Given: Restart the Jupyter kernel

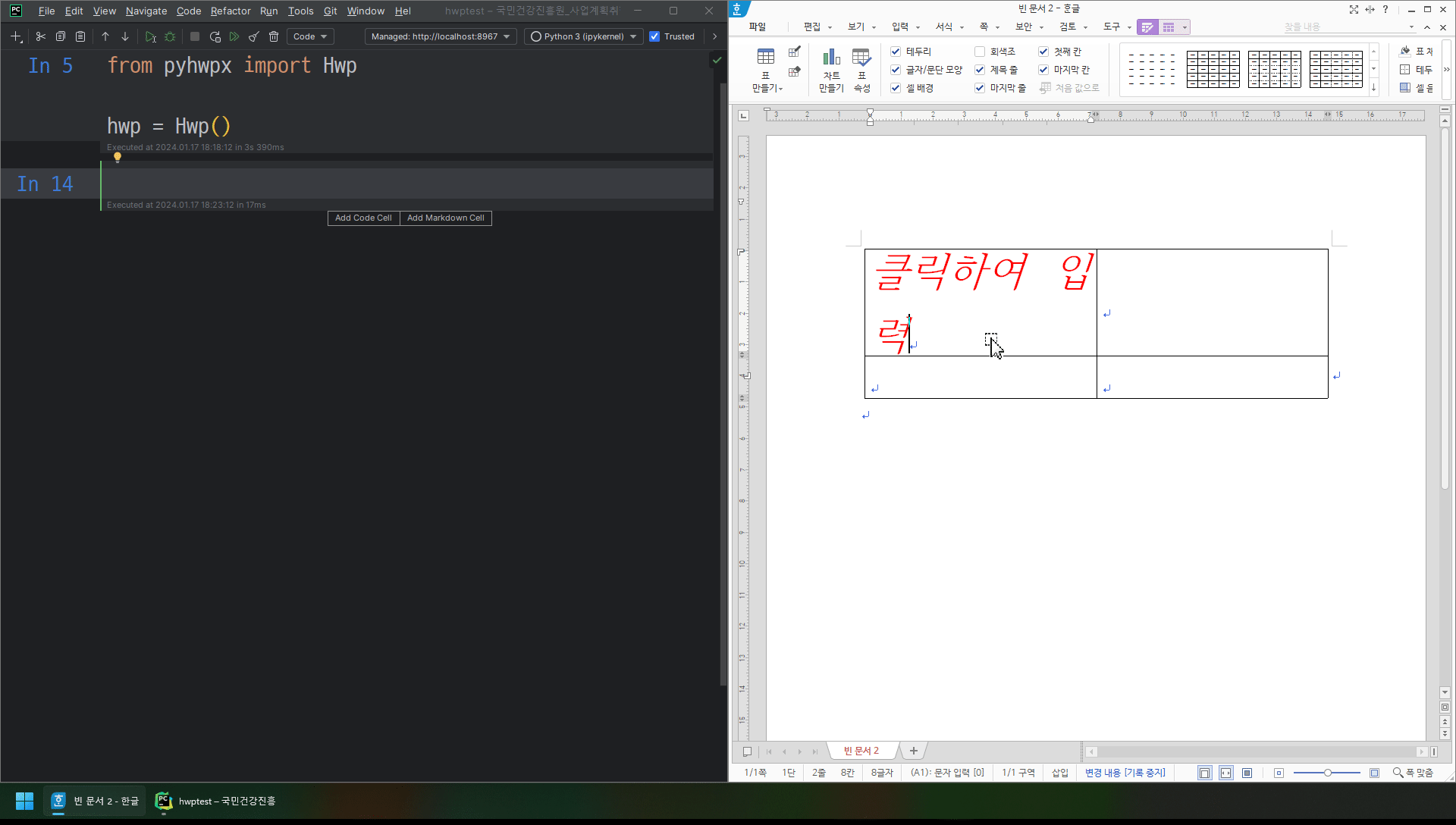Looking at the screenshot, I should pos(215,36).
